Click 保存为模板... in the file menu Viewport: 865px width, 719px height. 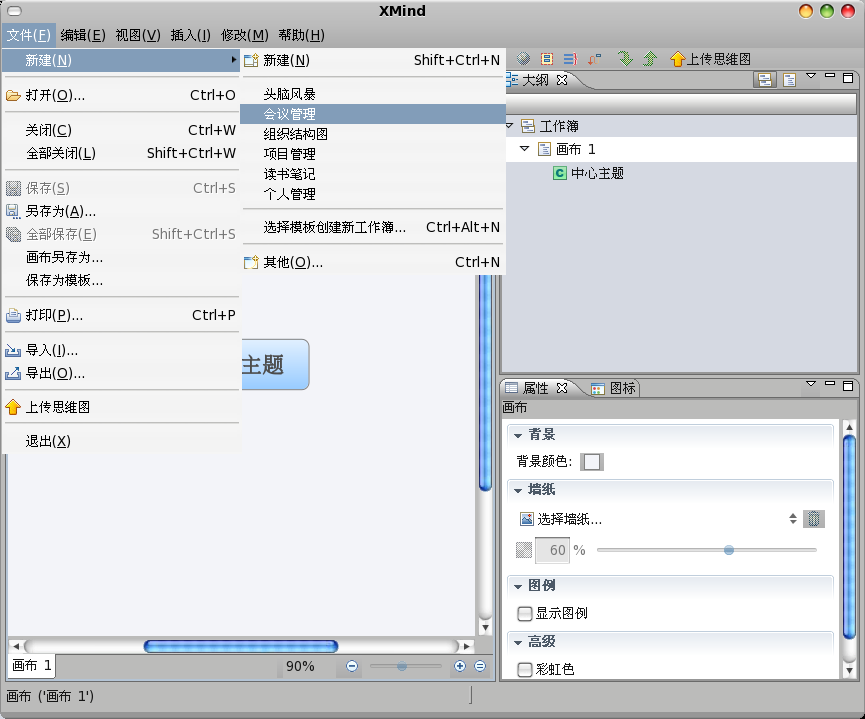(x=121, y=281)
